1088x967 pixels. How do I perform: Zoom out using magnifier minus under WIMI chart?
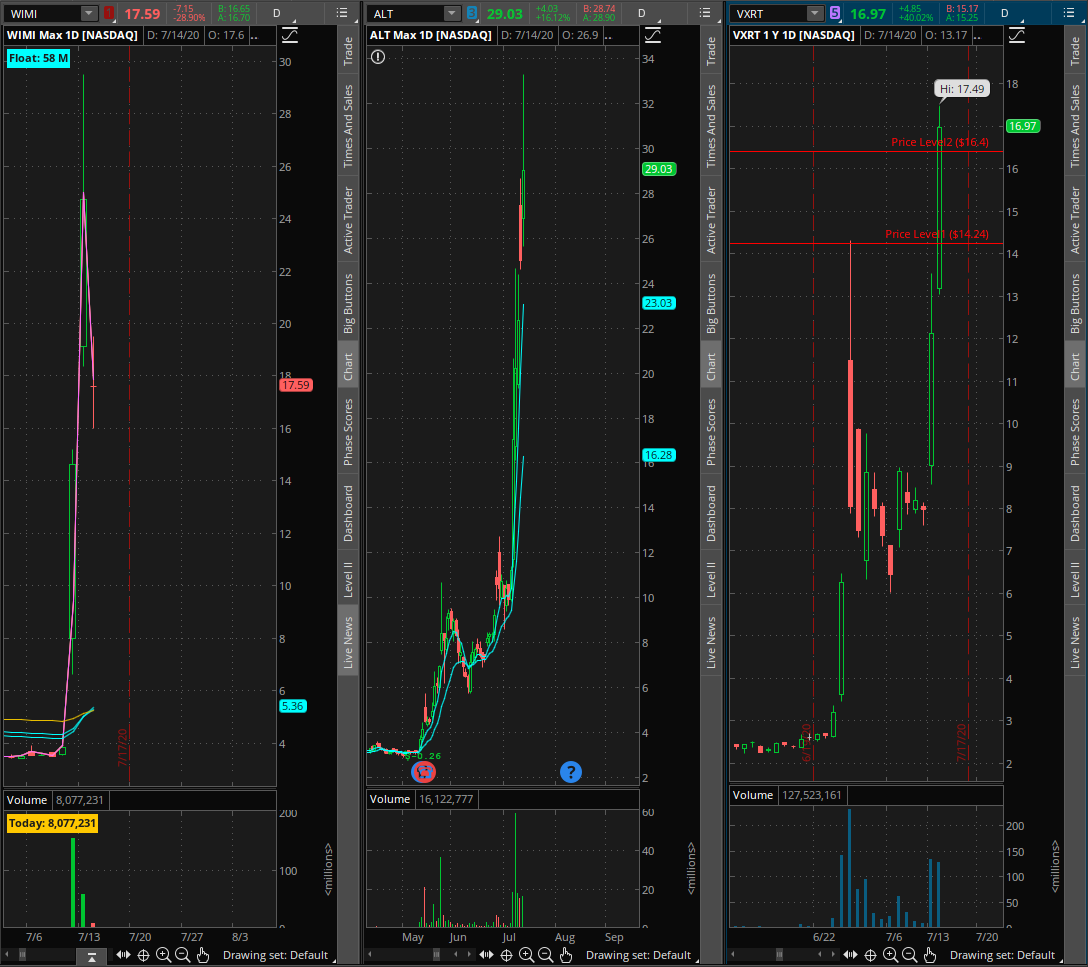click(x=182, y=955)
